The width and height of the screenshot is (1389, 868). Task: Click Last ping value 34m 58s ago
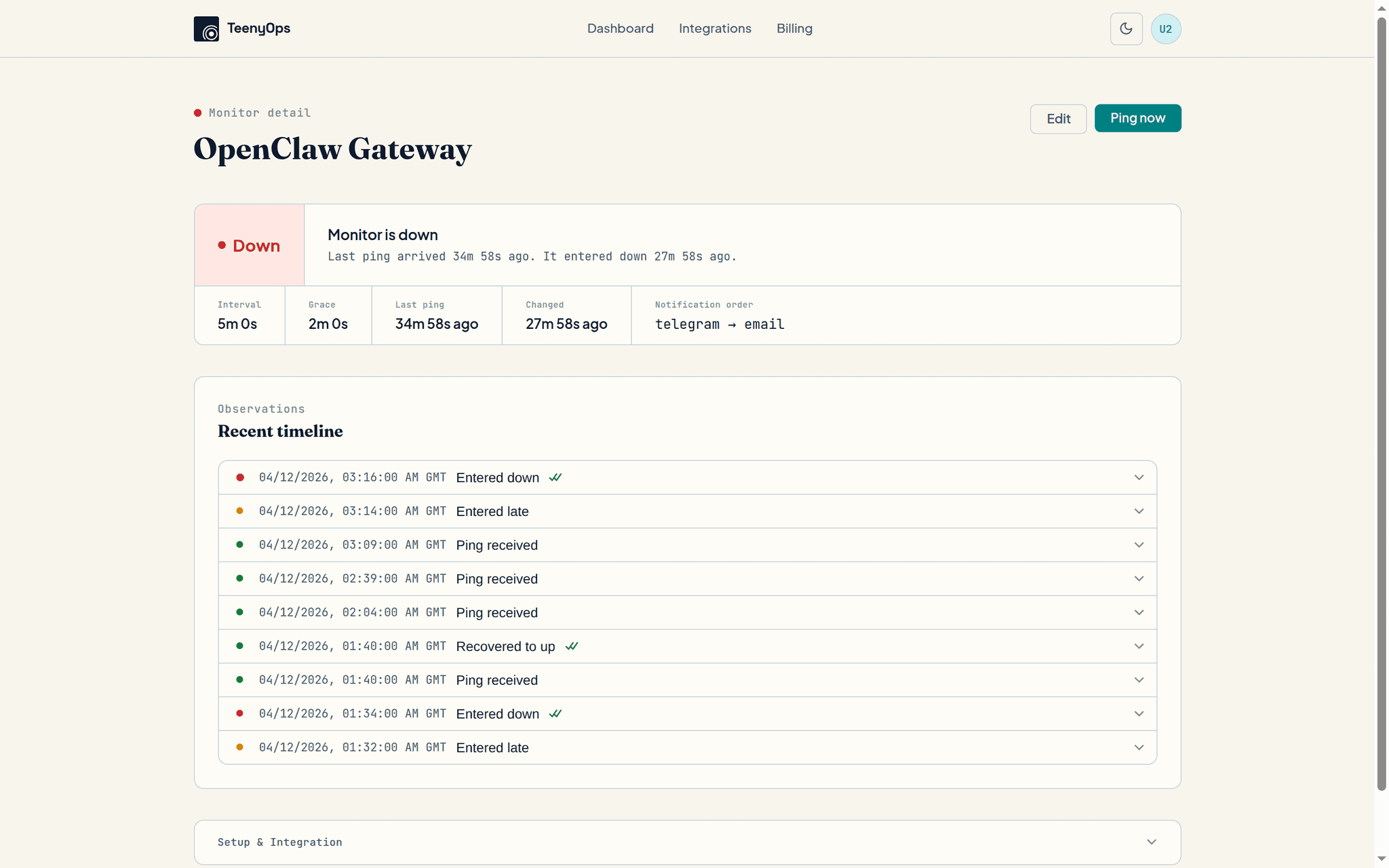(437, 324)
